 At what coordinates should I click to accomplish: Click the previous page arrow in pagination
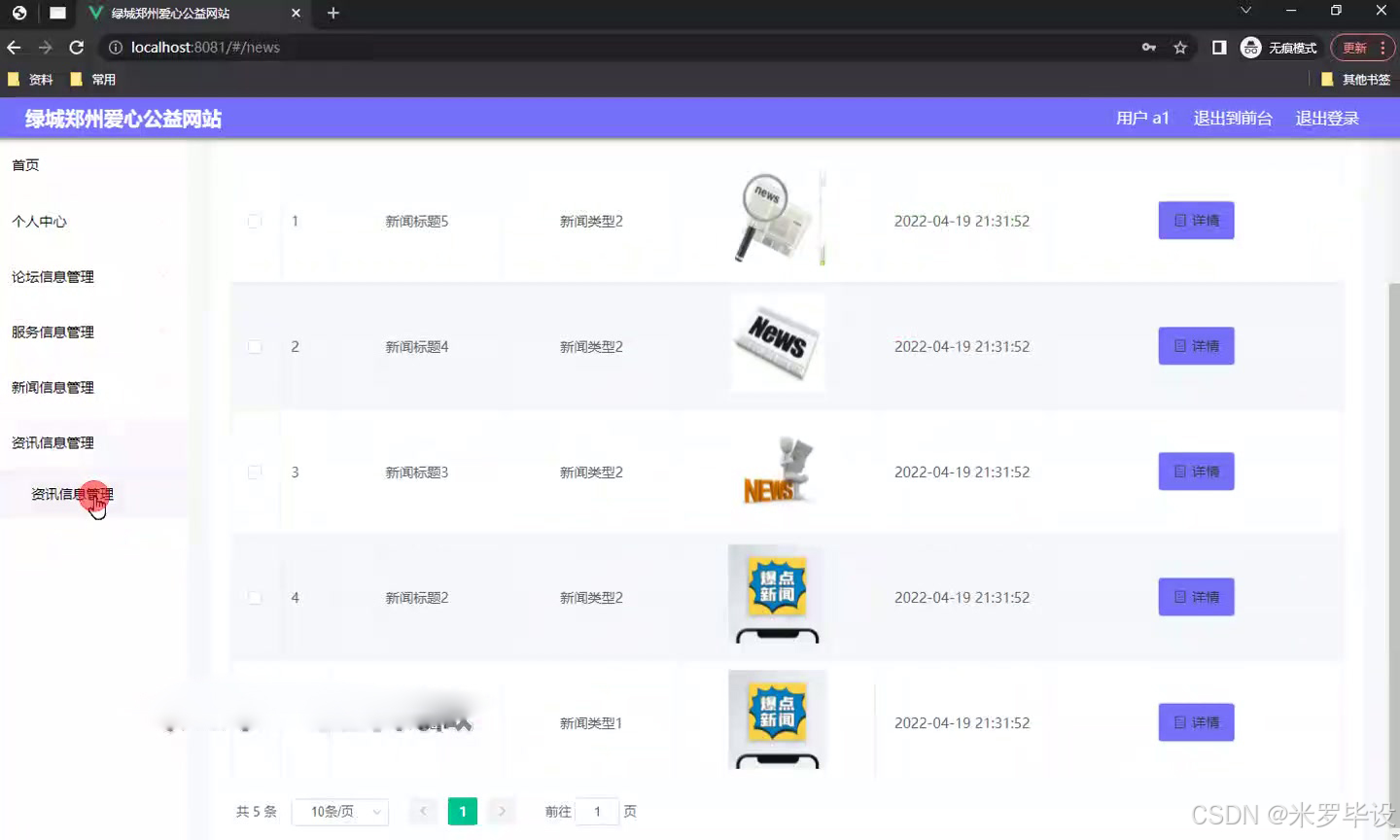(423, 811)
